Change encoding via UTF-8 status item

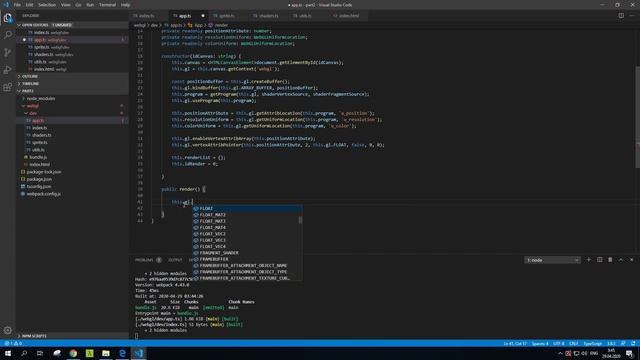click(558, 343)
